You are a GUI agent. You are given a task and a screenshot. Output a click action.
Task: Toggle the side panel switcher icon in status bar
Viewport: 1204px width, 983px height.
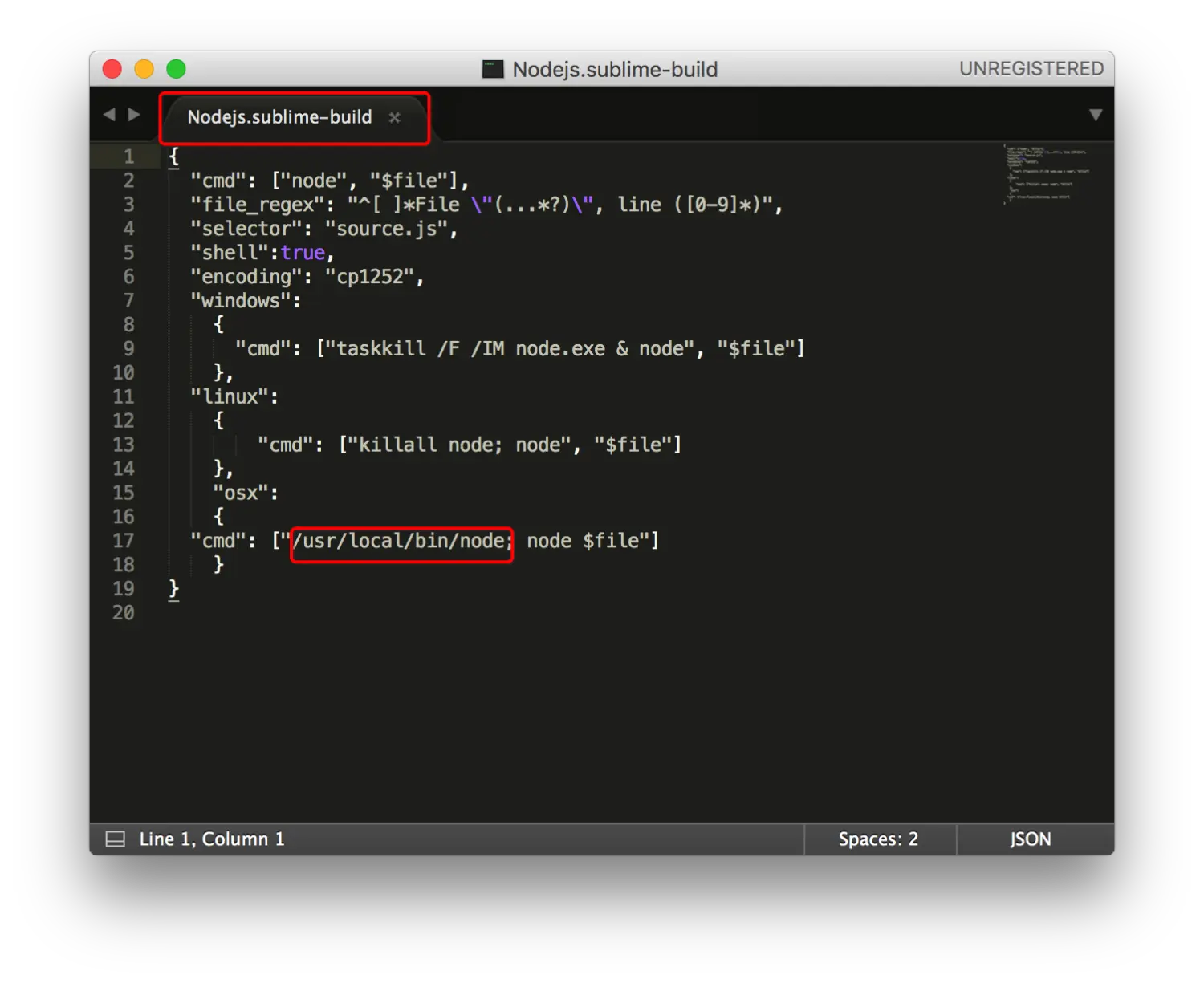(x=116, y=839)
